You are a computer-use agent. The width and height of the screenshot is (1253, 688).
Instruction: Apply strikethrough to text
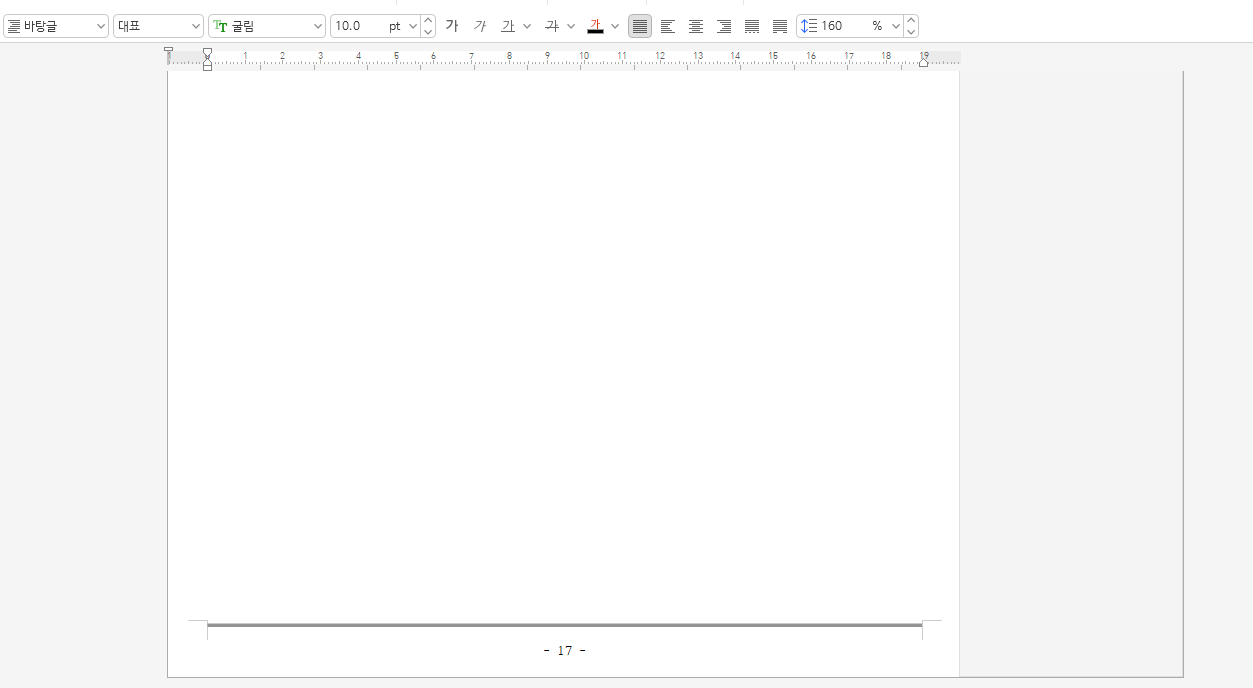tap(551, 26)
